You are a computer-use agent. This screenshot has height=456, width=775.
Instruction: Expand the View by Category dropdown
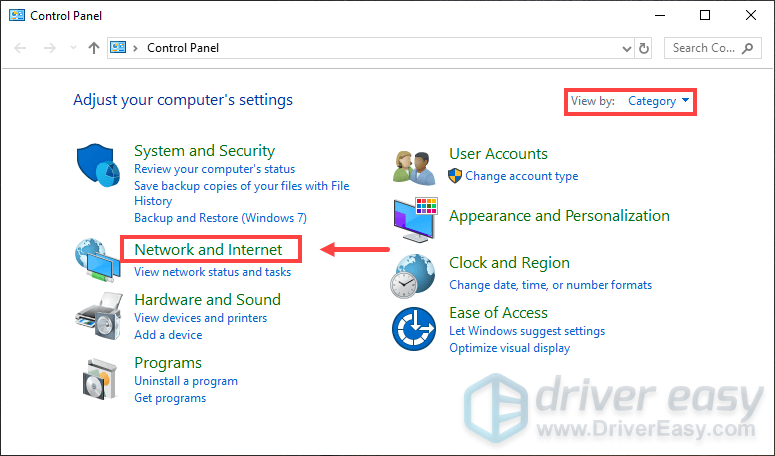(658, 101)
